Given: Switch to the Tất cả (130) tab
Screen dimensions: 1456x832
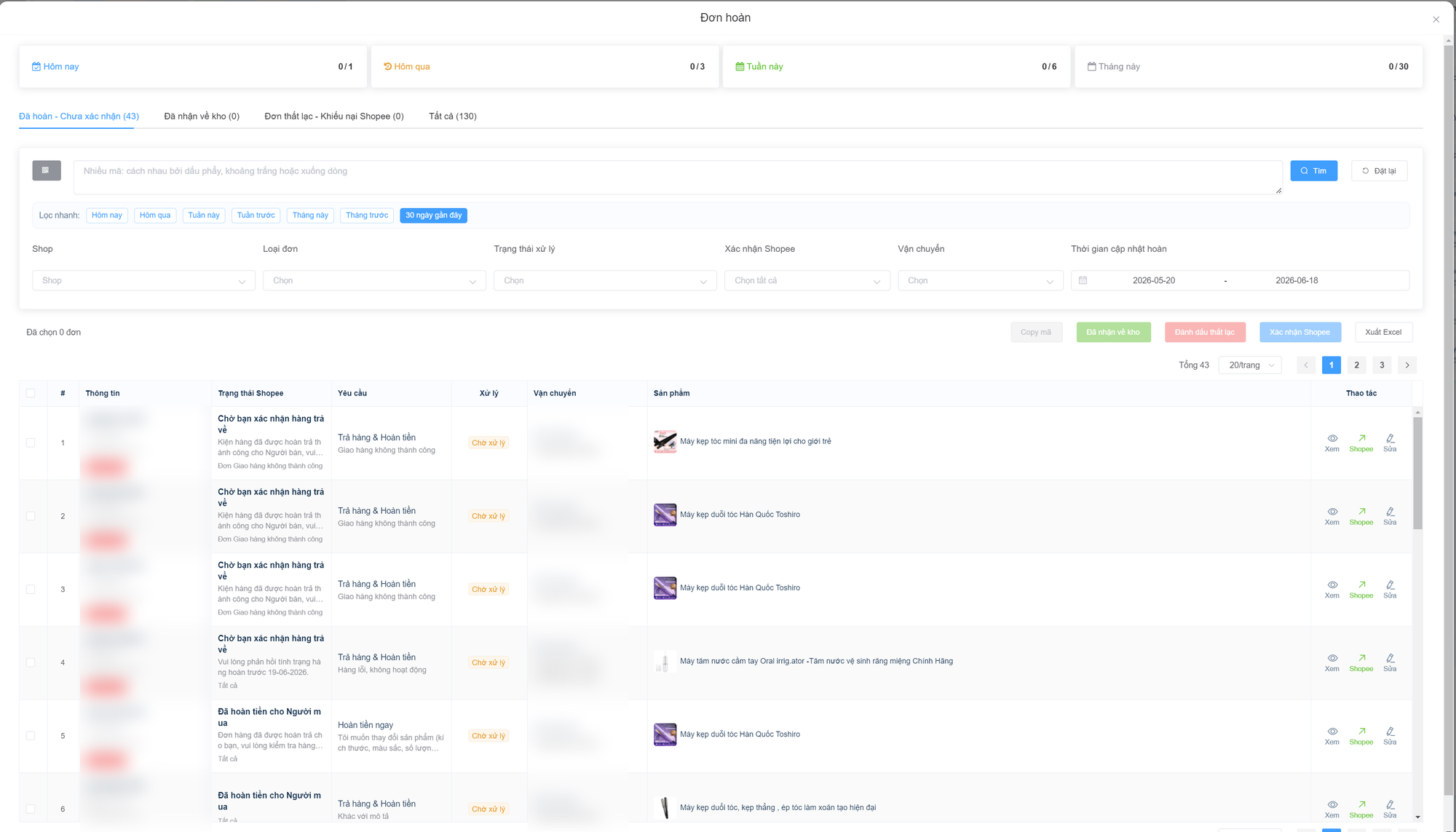Looking at the screenshot, I should pyautogui.click(x=453, y=116).
